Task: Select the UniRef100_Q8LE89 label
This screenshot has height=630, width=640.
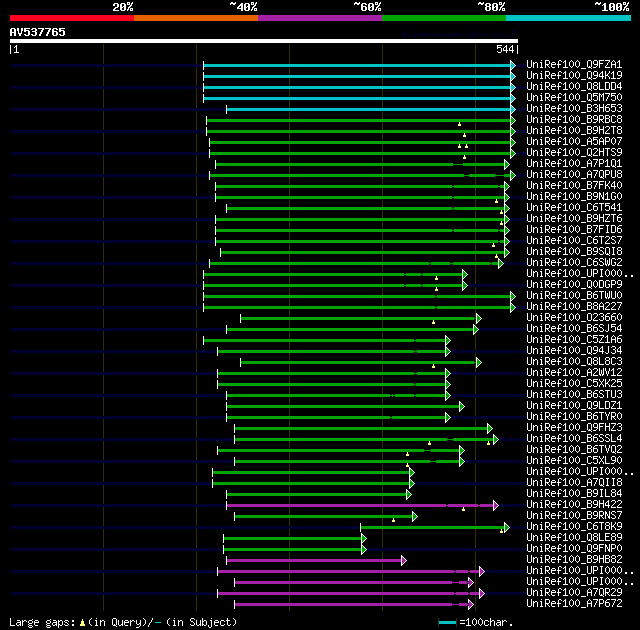Action: tap(574, 538)
